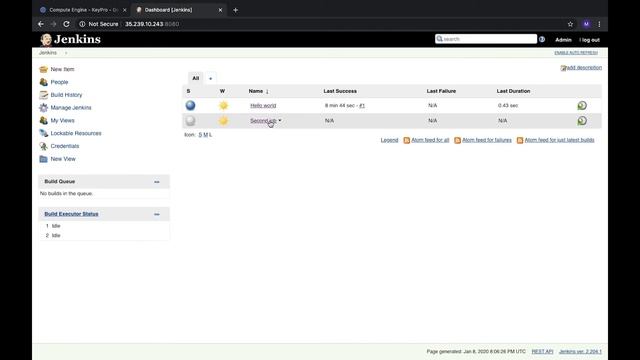Image resolution: width=640 pixels, height=360 pixels.
Task: Open Build Executor Status link
Action: tap(71, 214)
